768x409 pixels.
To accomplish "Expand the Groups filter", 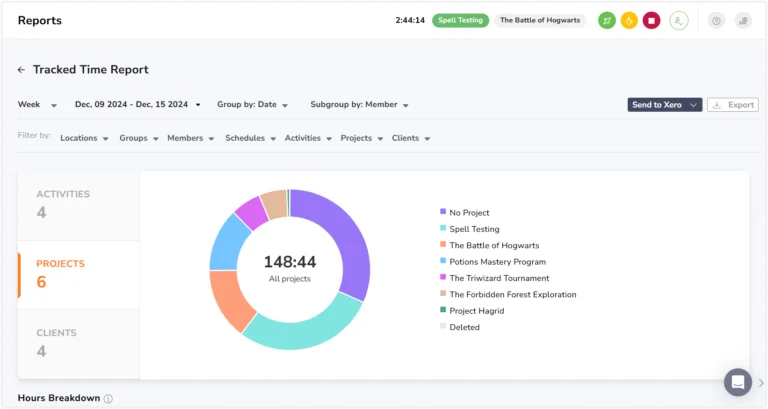I will (x=139, y=139).
